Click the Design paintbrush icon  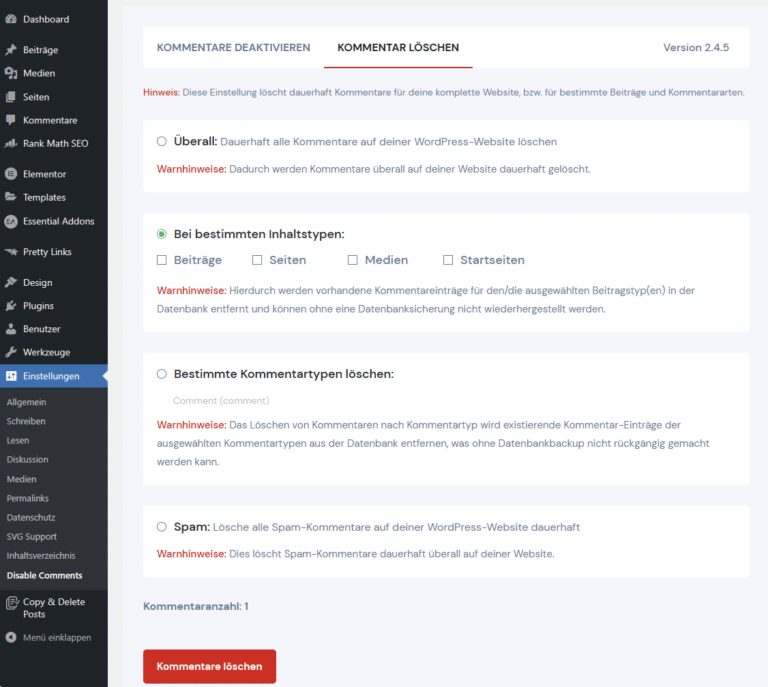[x=11, y=283]
